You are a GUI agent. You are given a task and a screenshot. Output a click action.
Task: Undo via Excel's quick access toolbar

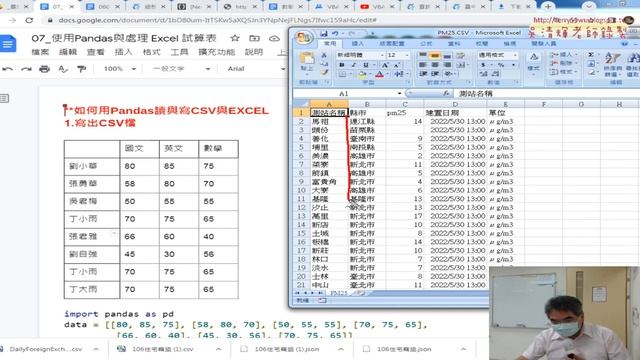tap(335, 33)
